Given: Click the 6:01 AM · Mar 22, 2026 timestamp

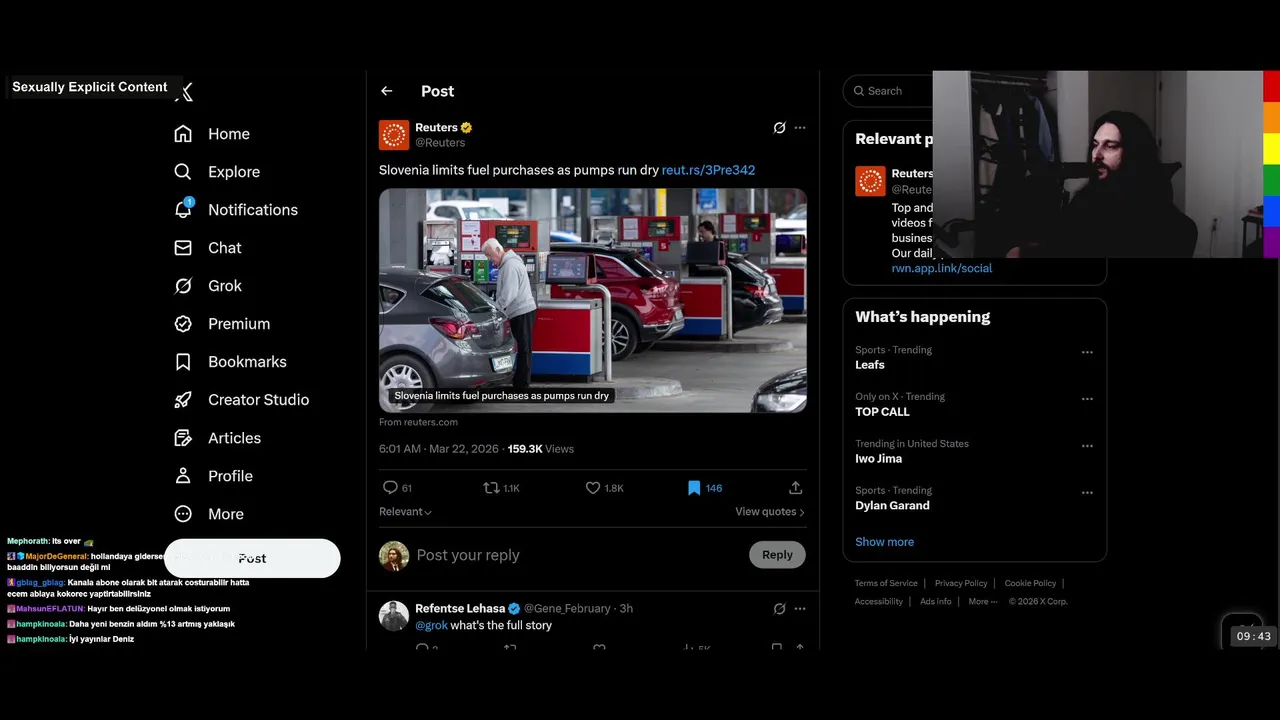Looking at the screenshot, I should coord(439,449).
